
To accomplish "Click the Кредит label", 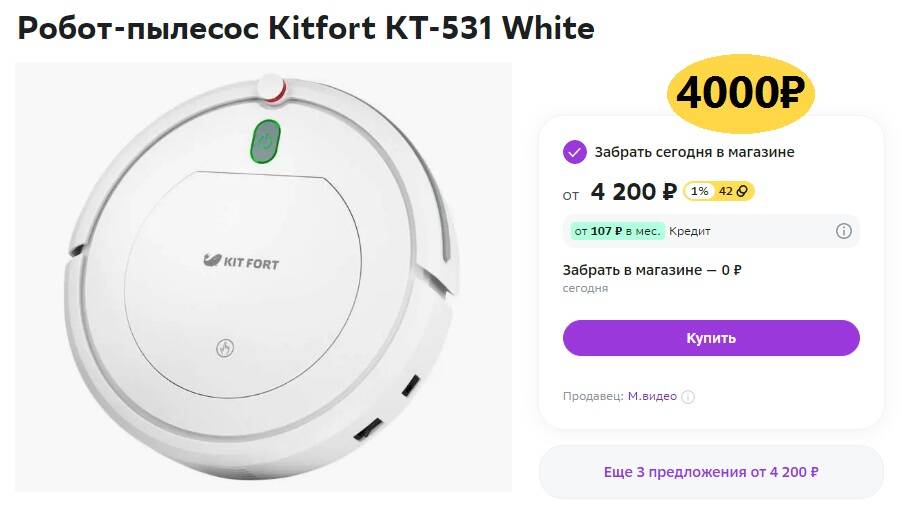I will [690, 231].
